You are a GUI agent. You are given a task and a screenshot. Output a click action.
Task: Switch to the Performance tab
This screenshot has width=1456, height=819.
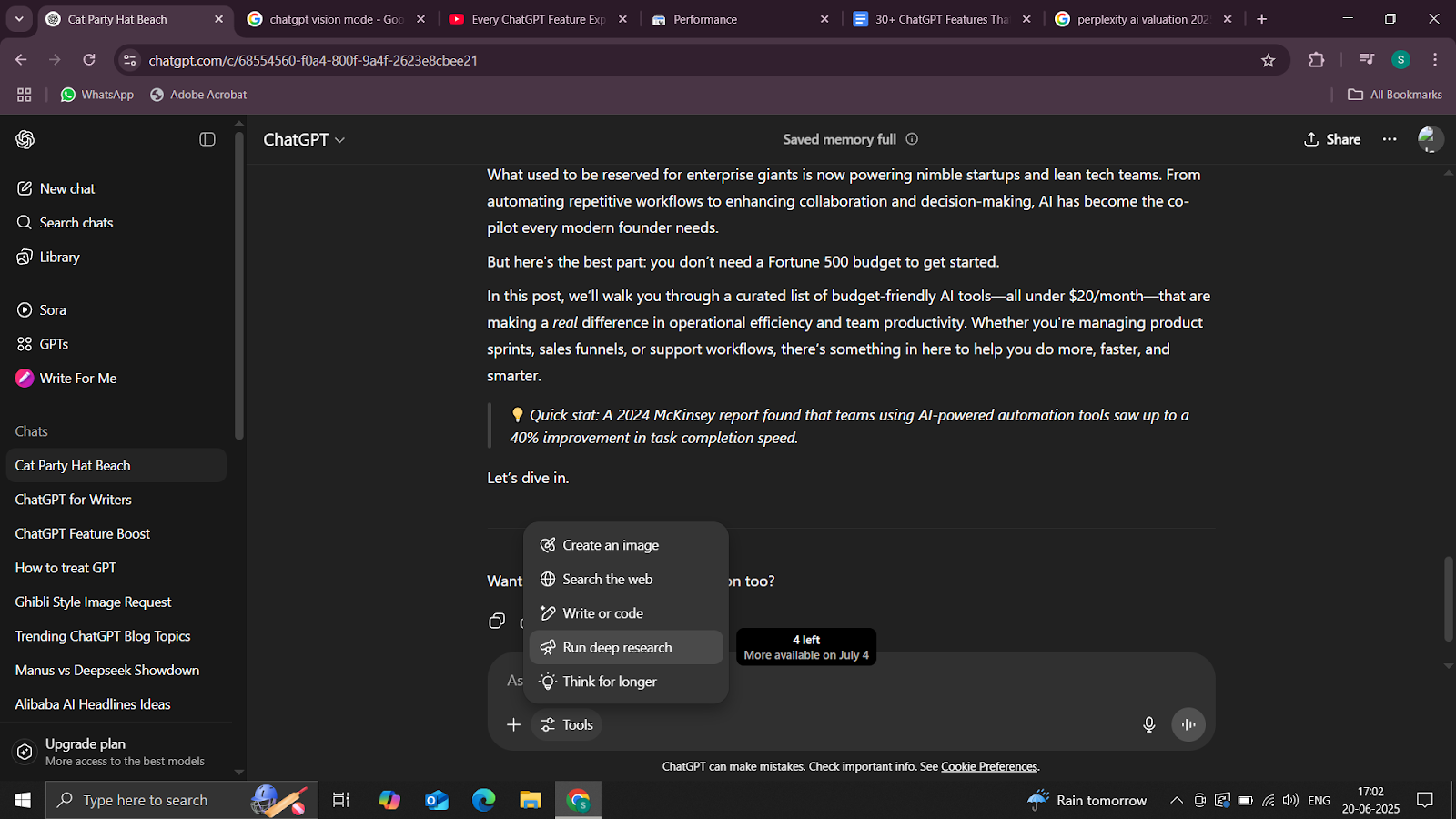point(741,19)
